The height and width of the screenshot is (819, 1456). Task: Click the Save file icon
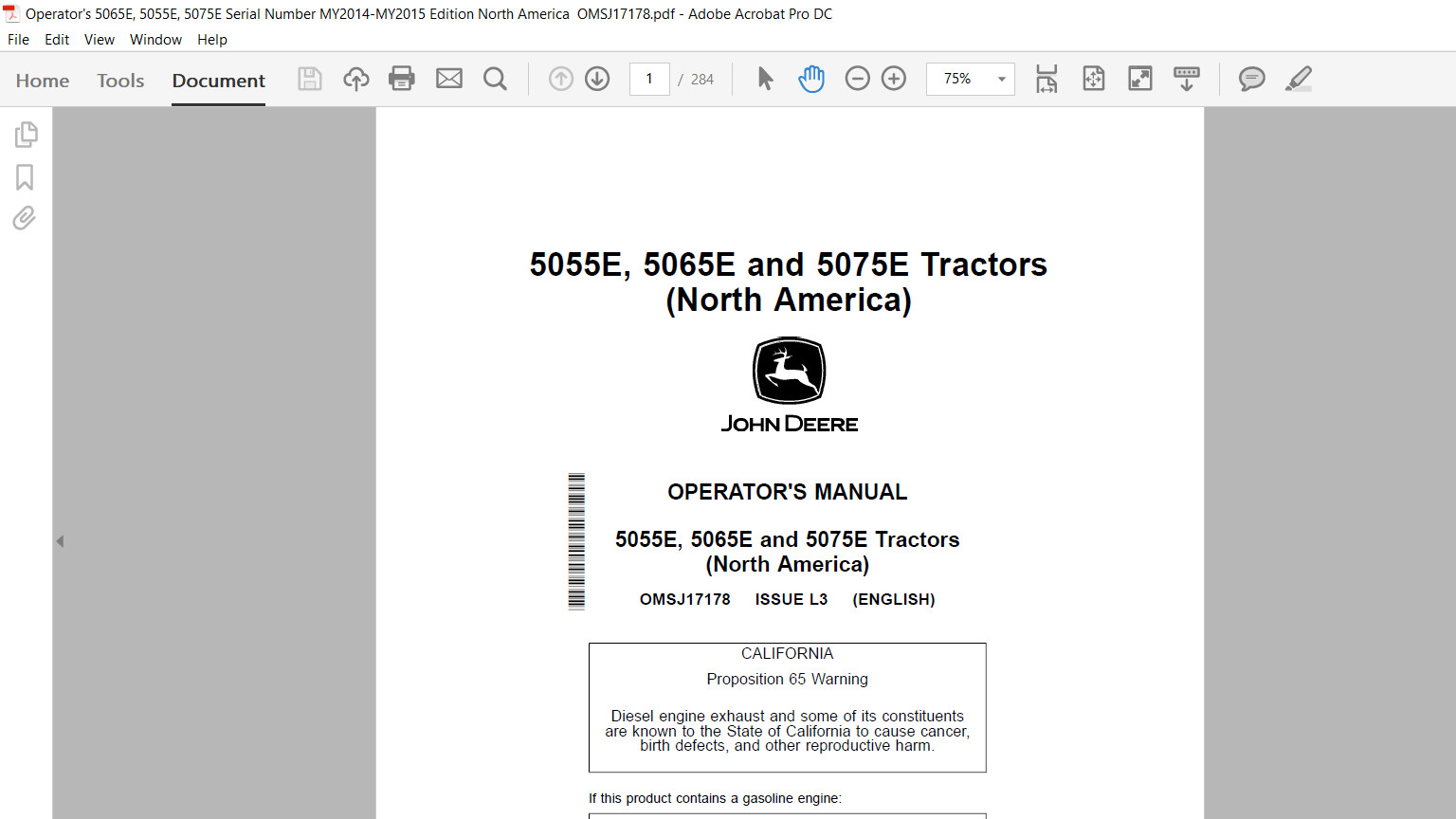pos(310,79)
